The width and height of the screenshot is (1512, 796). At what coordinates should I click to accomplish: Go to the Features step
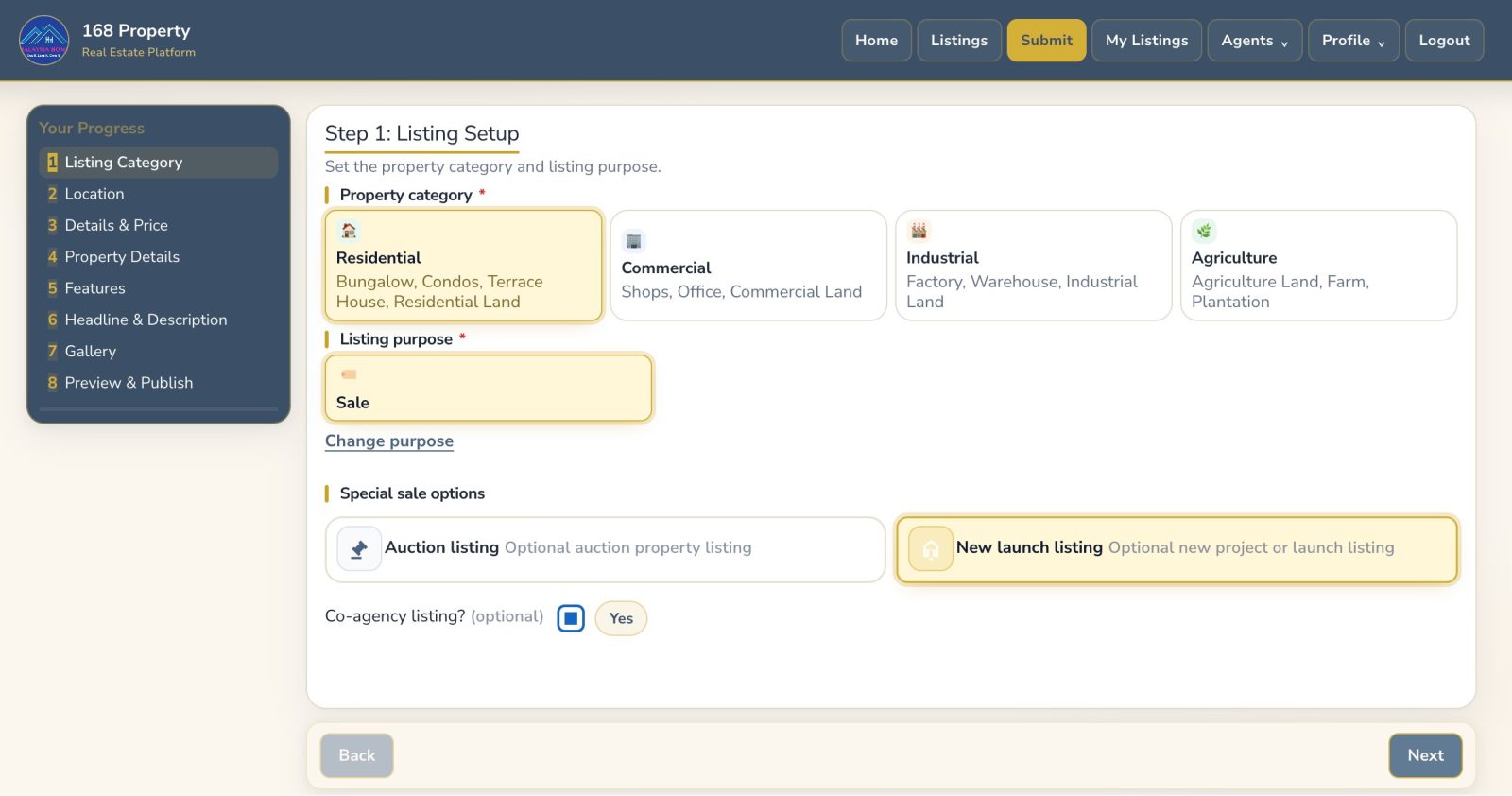pos(159,288)
